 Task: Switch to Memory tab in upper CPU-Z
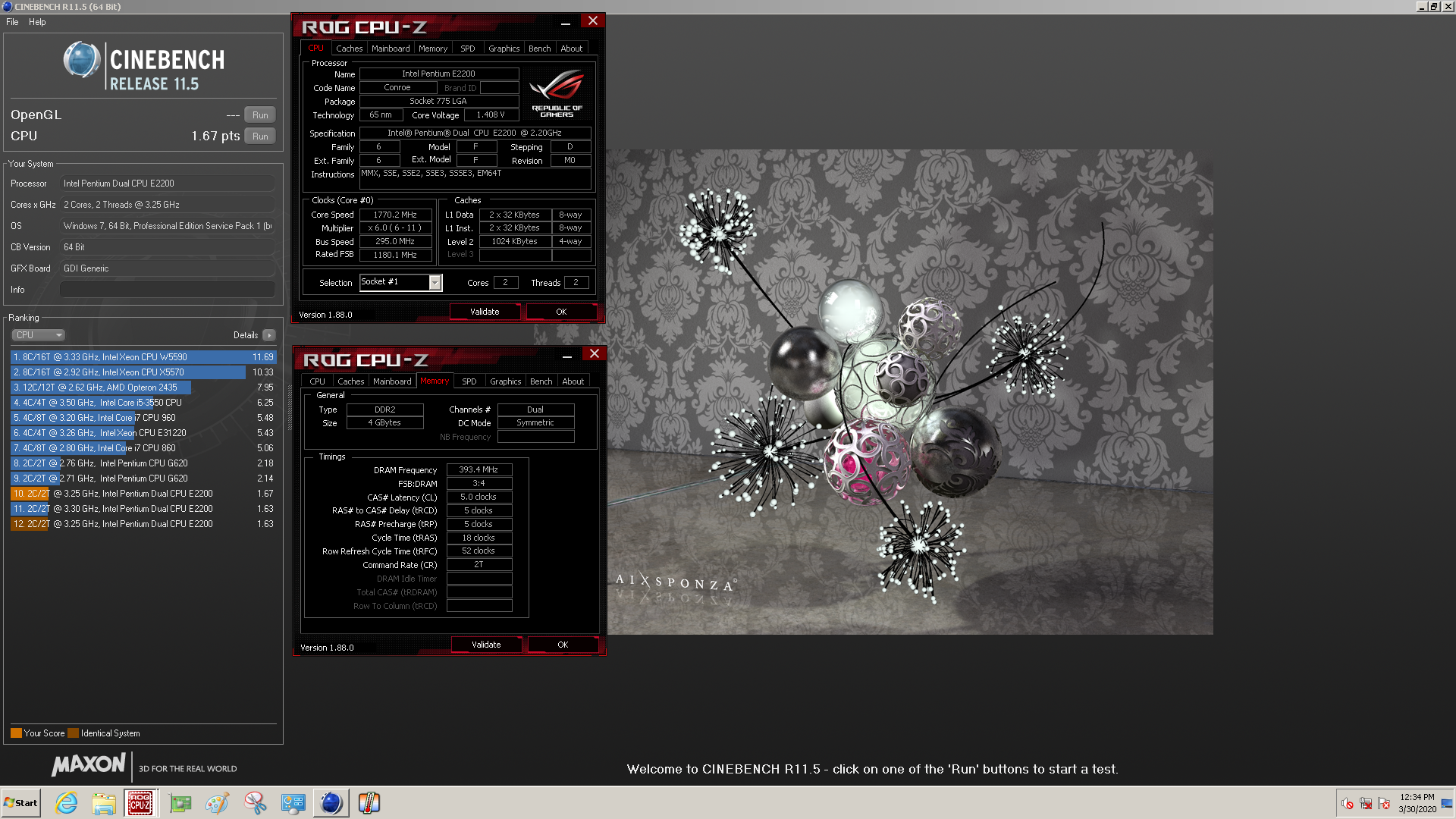pyautogui.click(x=433, y=49)
